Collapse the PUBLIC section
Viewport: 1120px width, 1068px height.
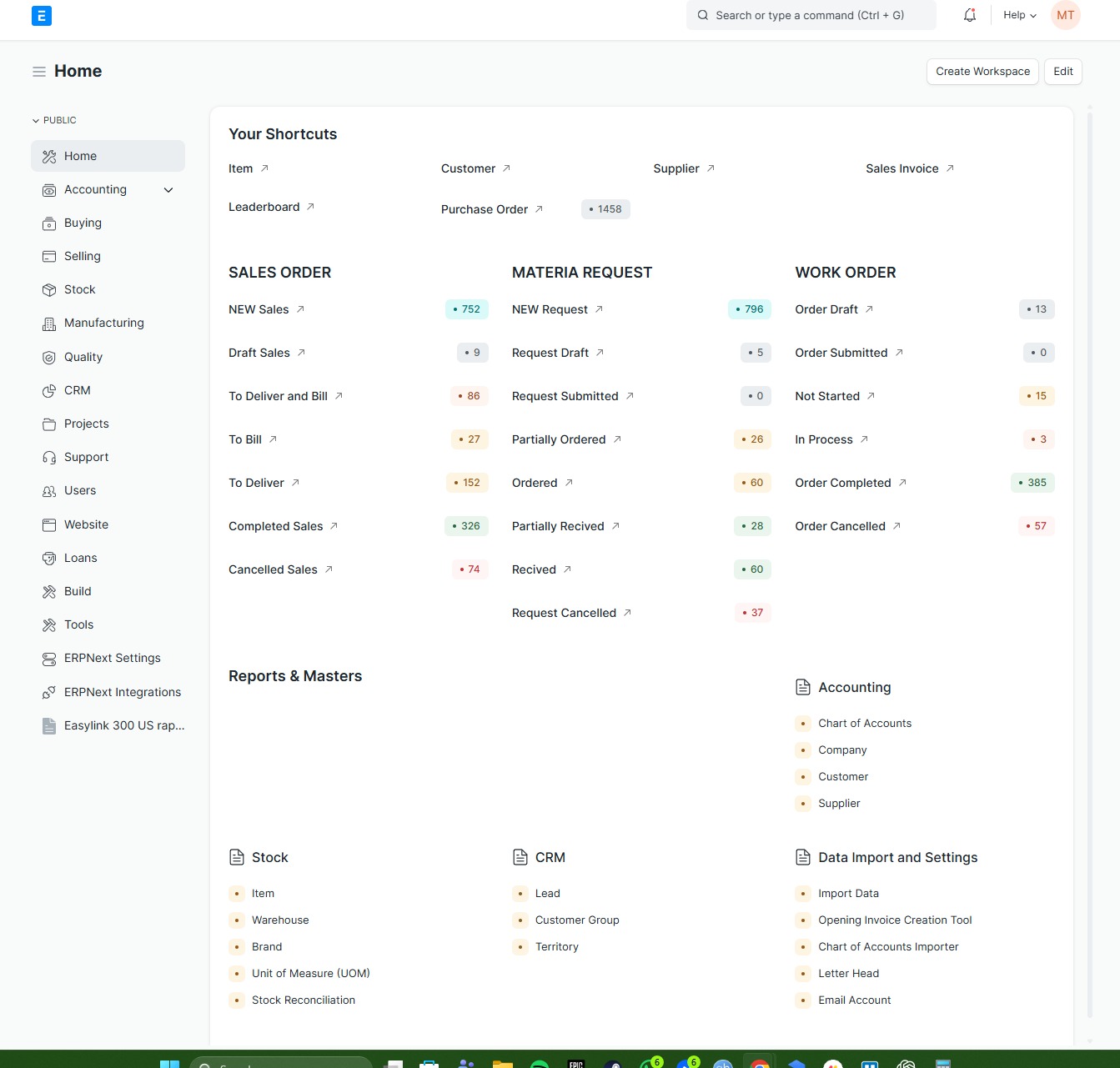pyautogui.click(x=35, y=120)
